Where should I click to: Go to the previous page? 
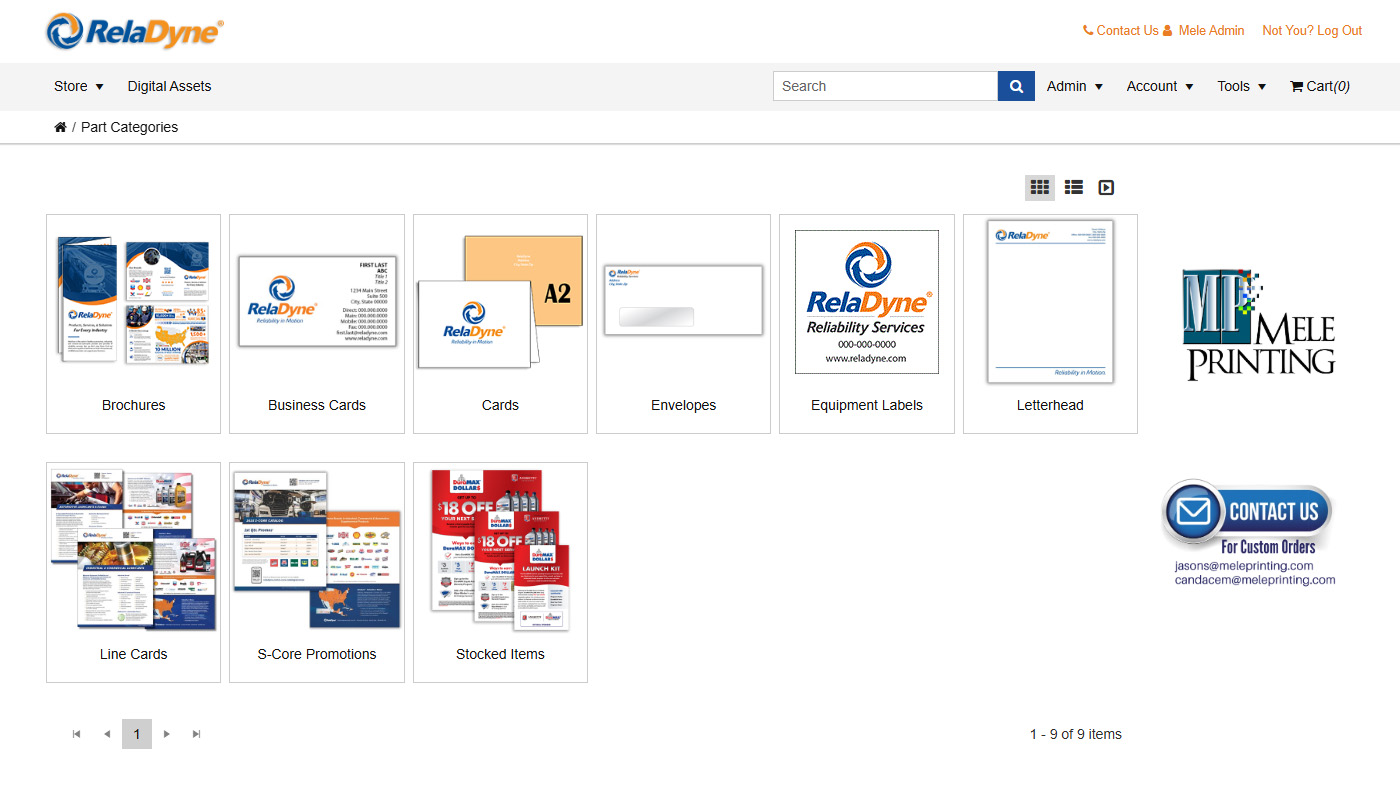coord(106,733)
